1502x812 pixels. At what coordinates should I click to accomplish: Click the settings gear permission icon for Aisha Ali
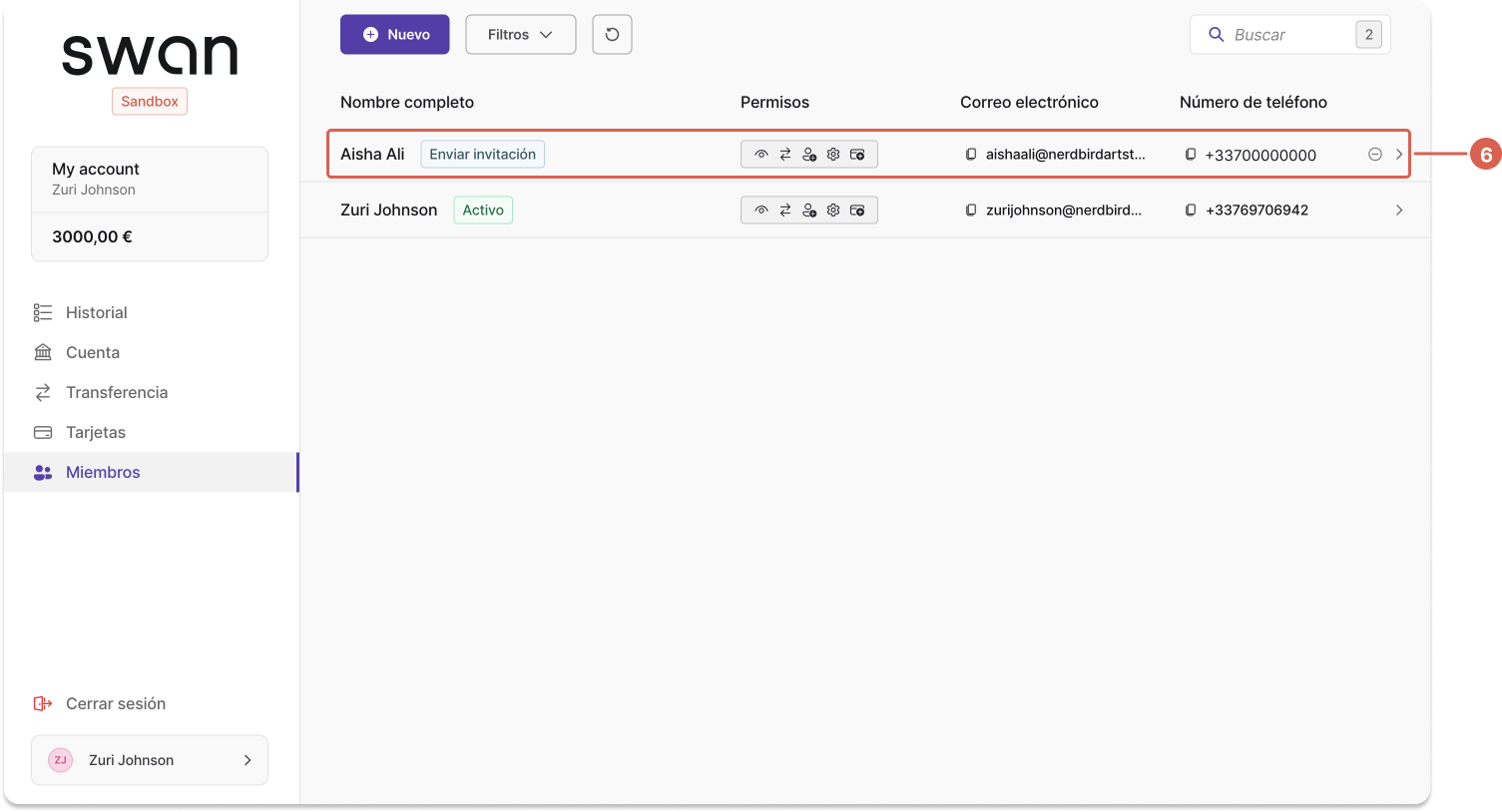click(833, 154)
